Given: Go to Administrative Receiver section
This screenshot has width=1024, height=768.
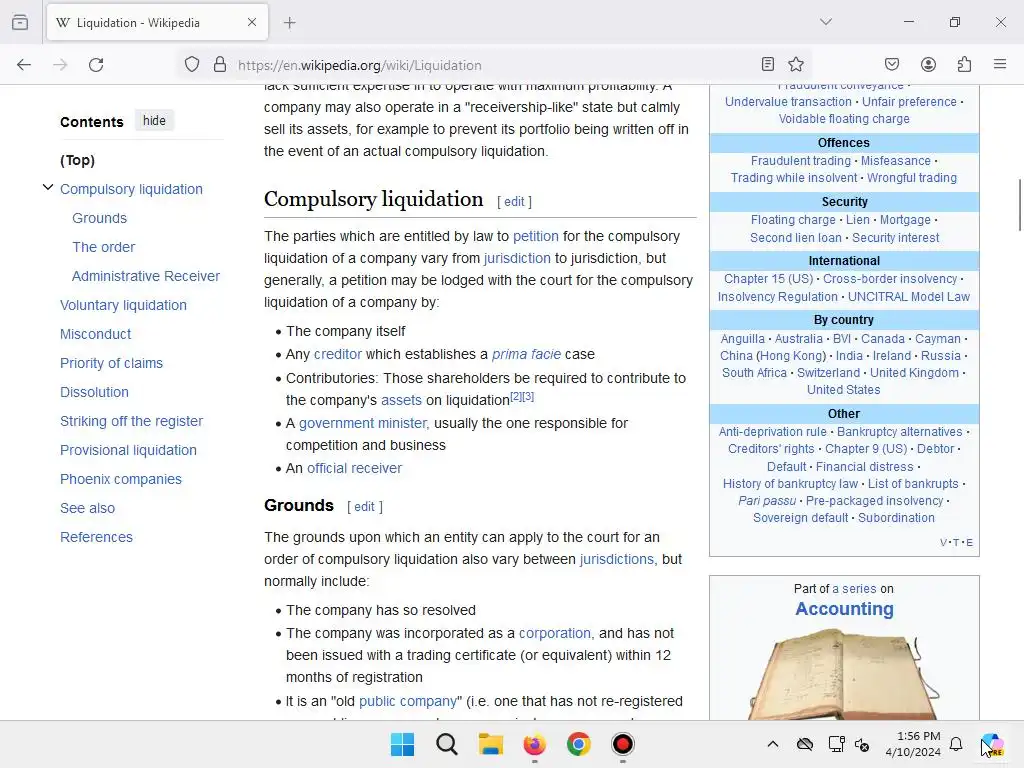Looking at the screenshot, I should 146,276.
